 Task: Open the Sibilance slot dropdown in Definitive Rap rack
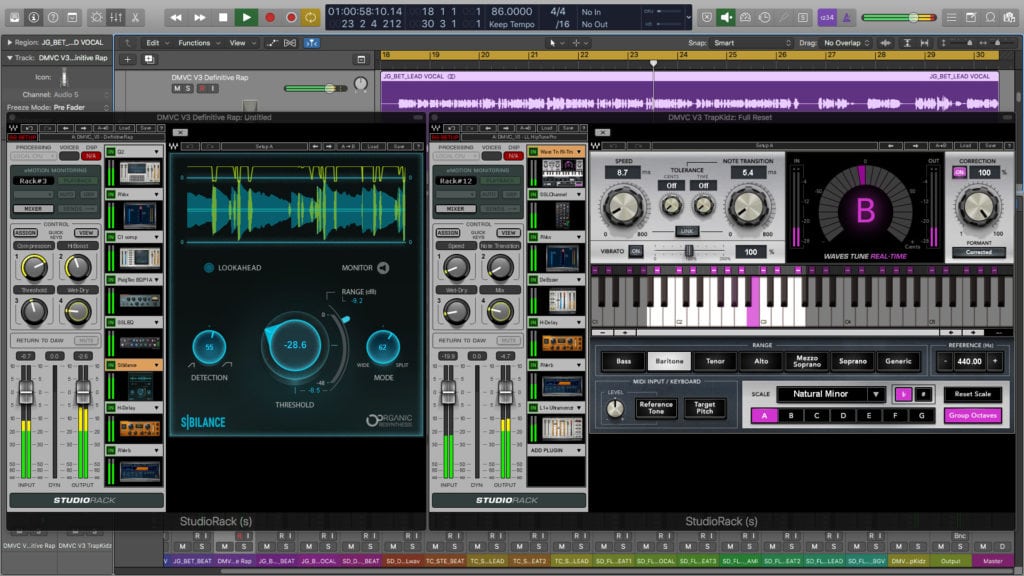pyautogui.click(x=156, y=365)
